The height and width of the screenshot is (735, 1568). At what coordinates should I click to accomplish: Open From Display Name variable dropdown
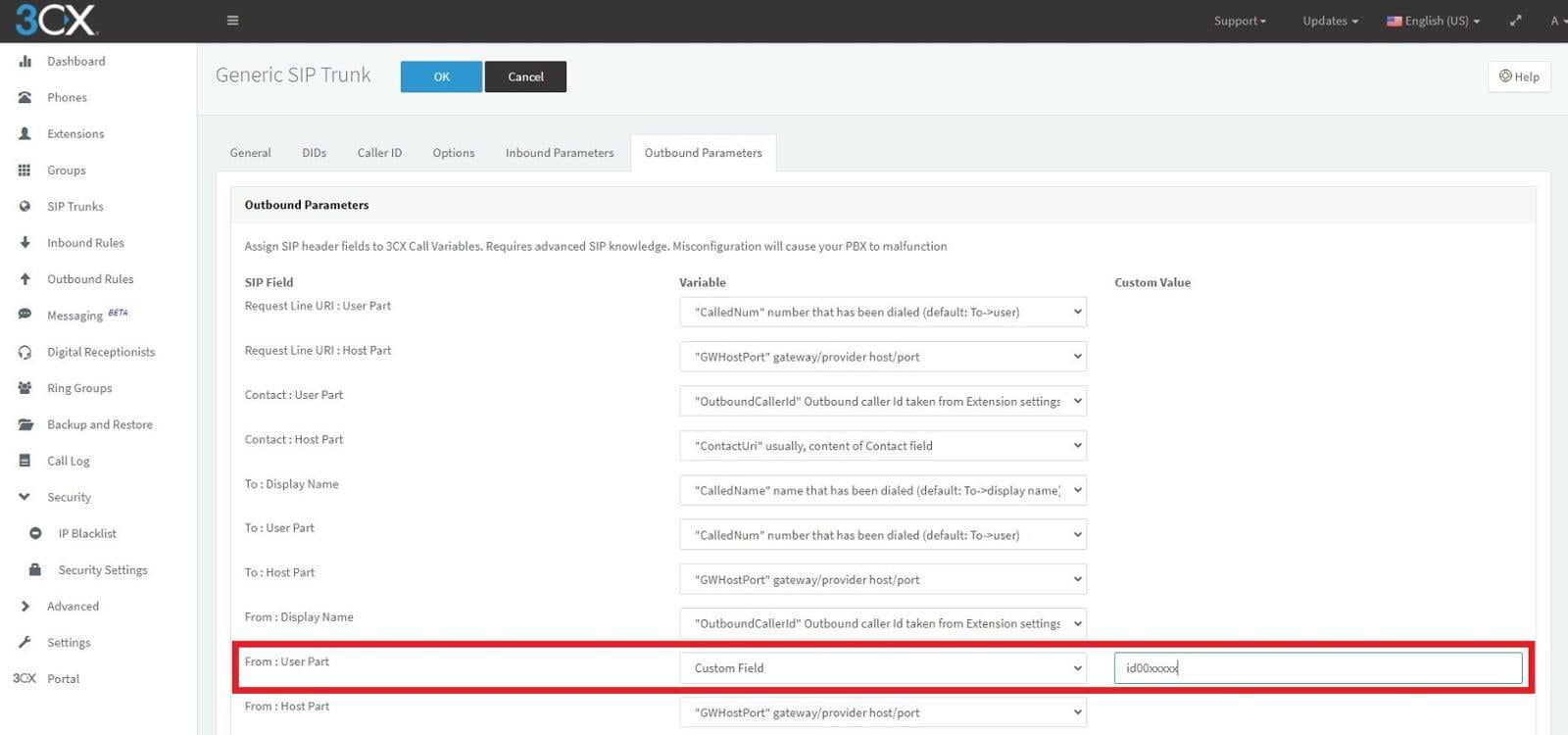pyautogui.click(x=883, y=623)
